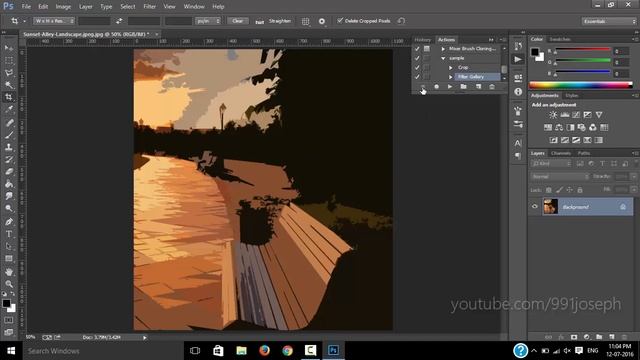
Task: Switch to the Swatches tab
Action: pos(560,39)
